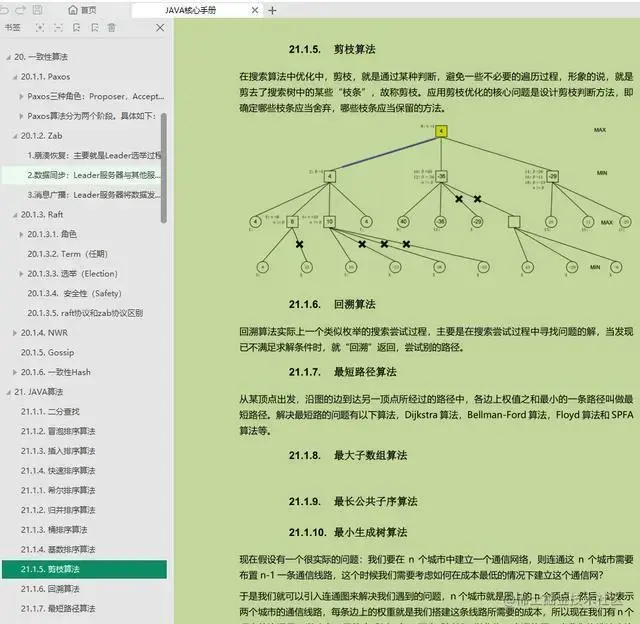Click the delete bookmark trash icon
The width and height of the screenshot is (640, 624).
coord(111,27)
